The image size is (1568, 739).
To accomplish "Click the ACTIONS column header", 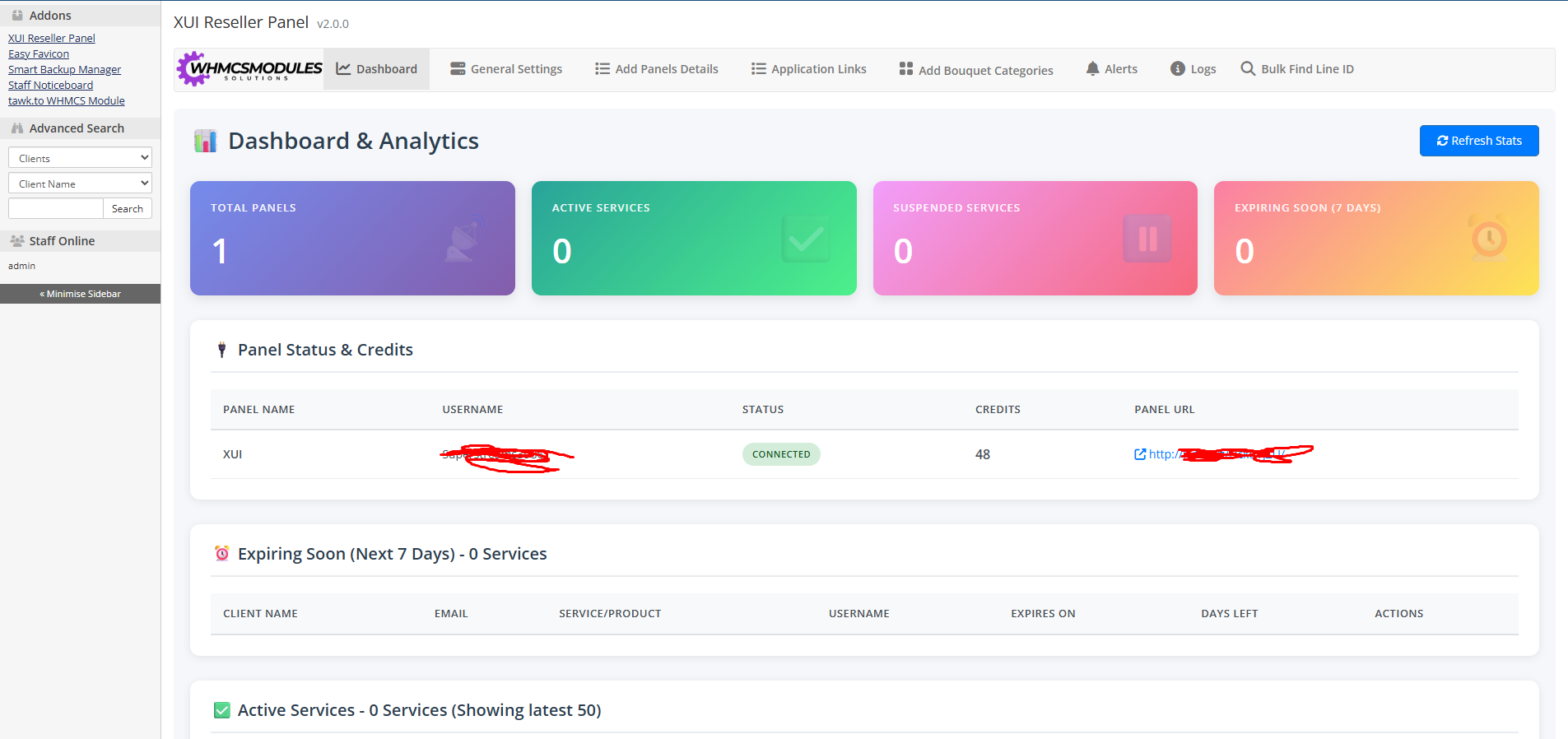I will tap(1399, 614).
